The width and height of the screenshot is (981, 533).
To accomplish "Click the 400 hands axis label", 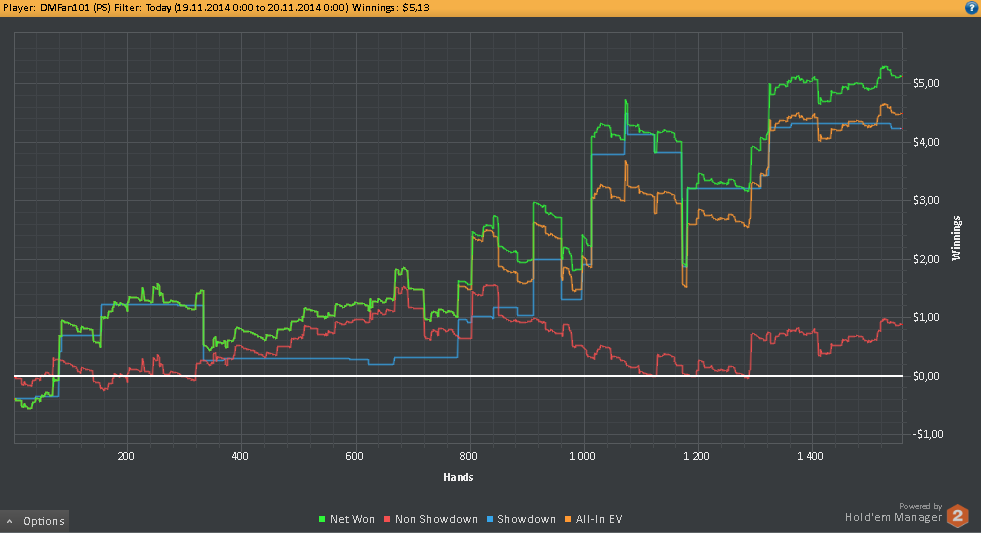I will coord(240,456).
